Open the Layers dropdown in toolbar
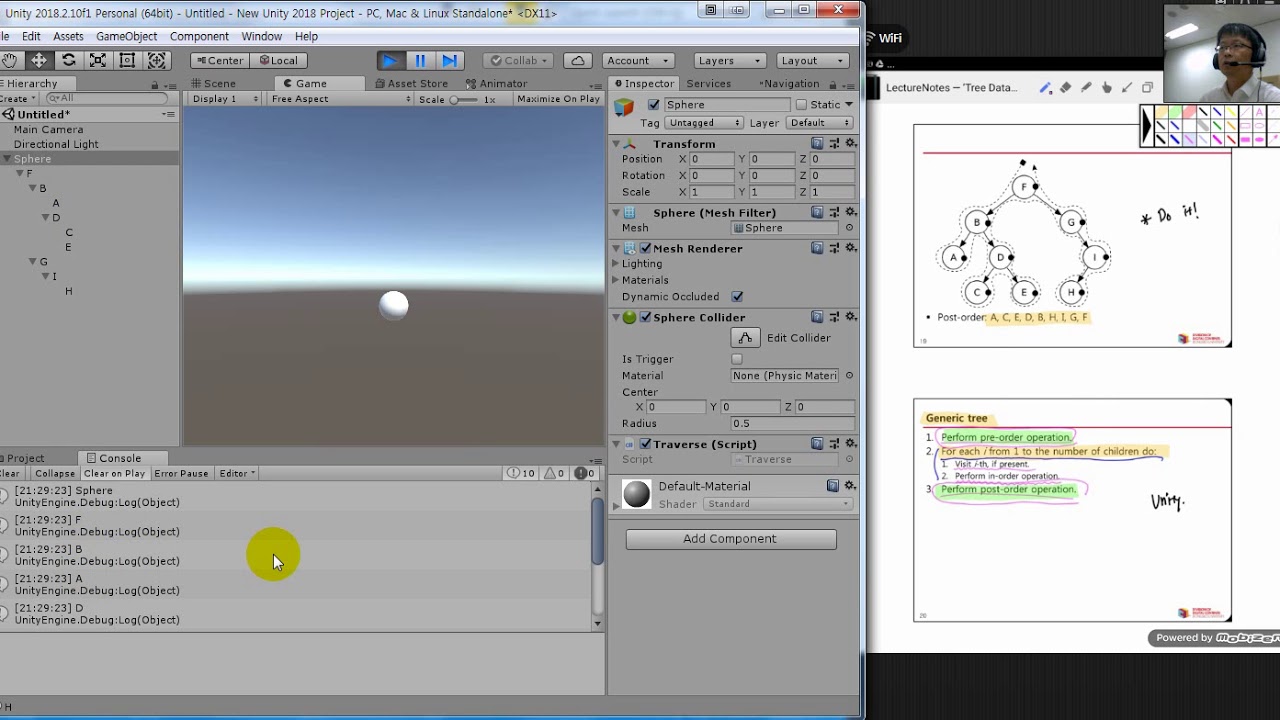This screenshot has width=1280, height=720. [x=729, y=60]
